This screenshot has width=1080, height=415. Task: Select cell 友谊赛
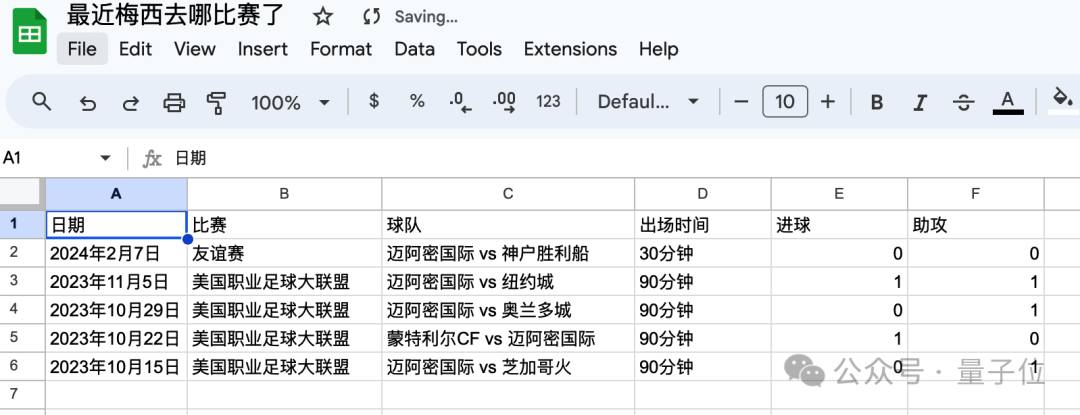coord(284,253)
